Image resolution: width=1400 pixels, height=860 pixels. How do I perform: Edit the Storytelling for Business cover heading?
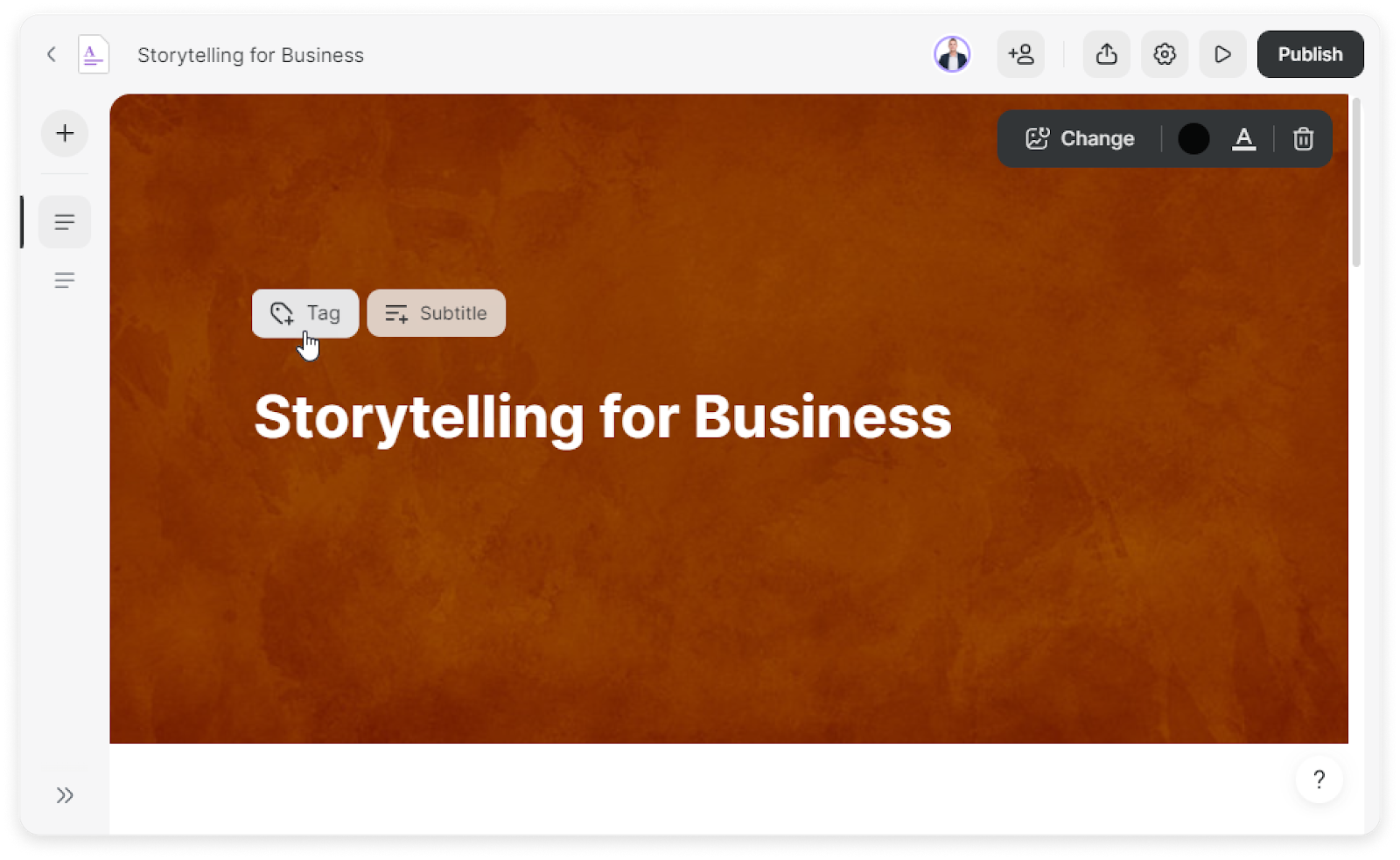[x=602, y=416]
